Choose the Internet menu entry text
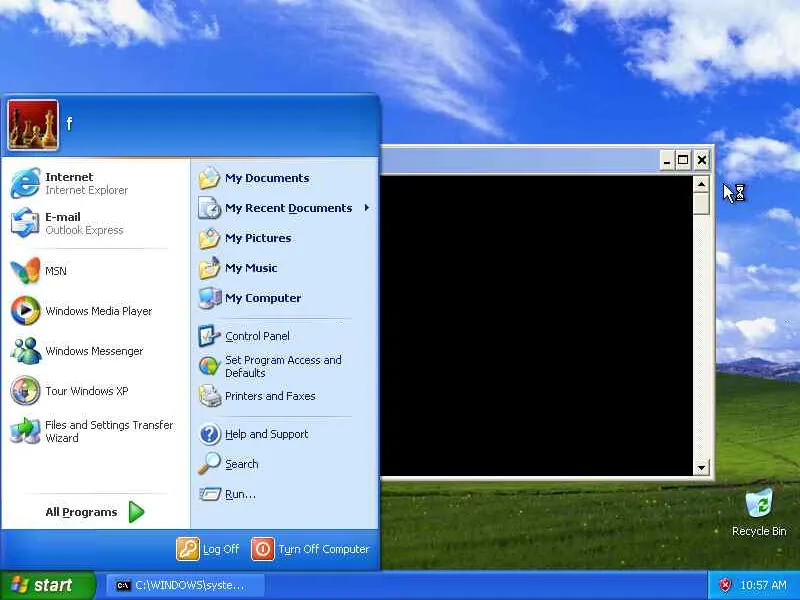 click(69, 177)
